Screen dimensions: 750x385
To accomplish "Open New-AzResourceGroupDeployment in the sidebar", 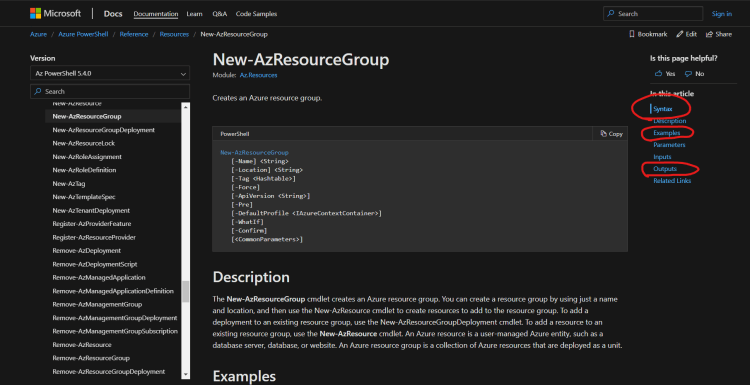I will pyautogui.click(x=104, y=130).
